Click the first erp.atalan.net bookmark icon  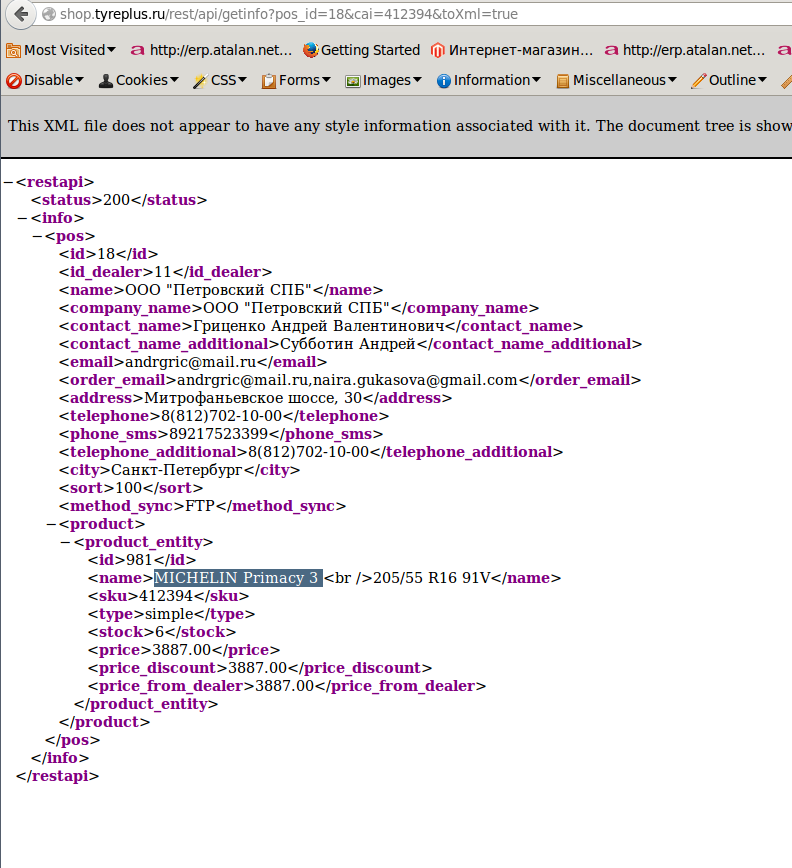point(137,50)
